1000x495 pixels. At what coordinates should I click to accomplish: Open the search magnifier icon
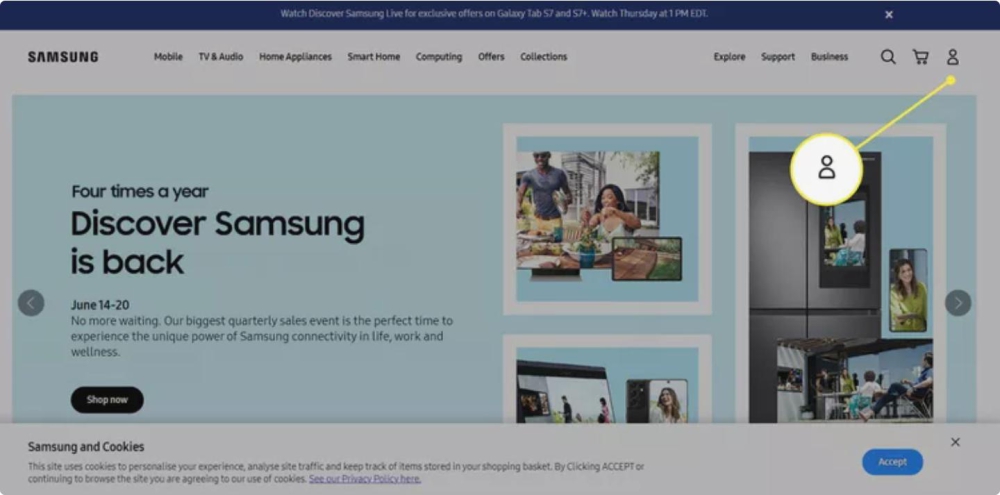[888, 57]
